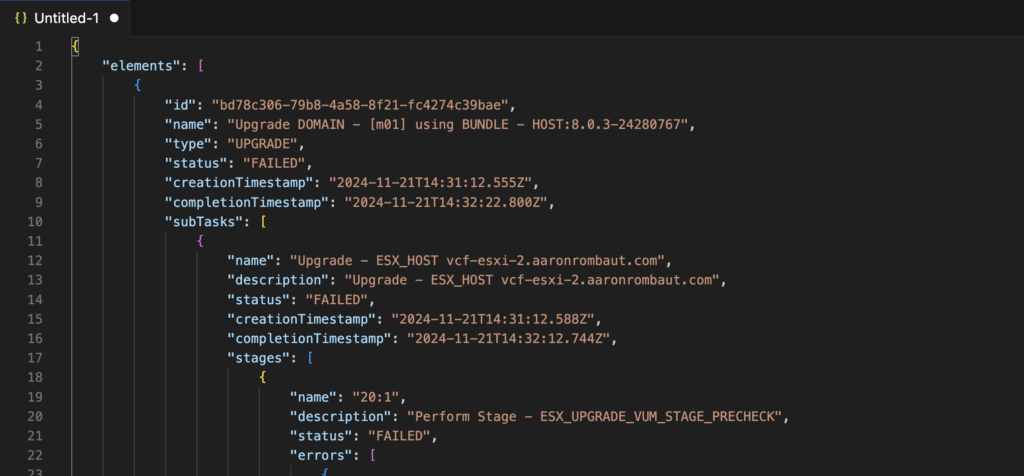This screenshot has width=1024, height=476.
Task: Click the "errors" key on line 22
Action: coord(325,454)
